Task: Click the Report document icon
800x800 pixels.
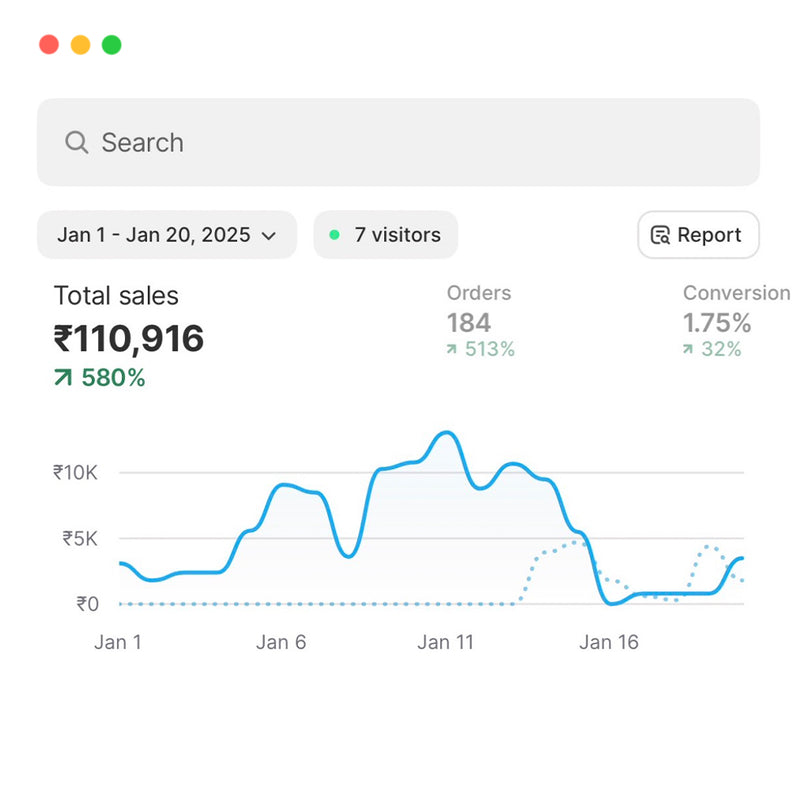Action: (x=660, y=236)
